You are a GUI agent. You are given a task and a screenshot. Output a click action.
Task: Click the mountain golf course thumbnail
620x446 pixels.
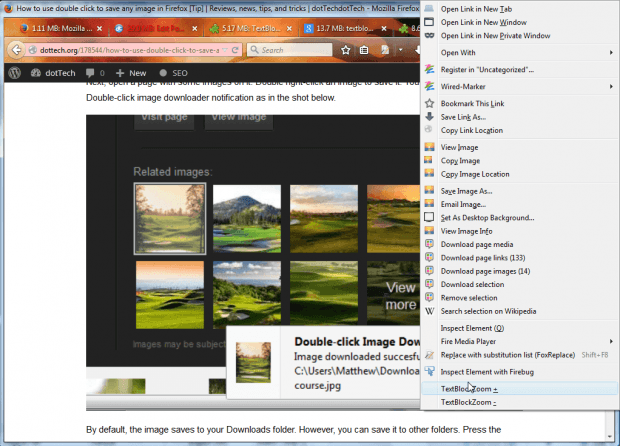coord(247,219)
